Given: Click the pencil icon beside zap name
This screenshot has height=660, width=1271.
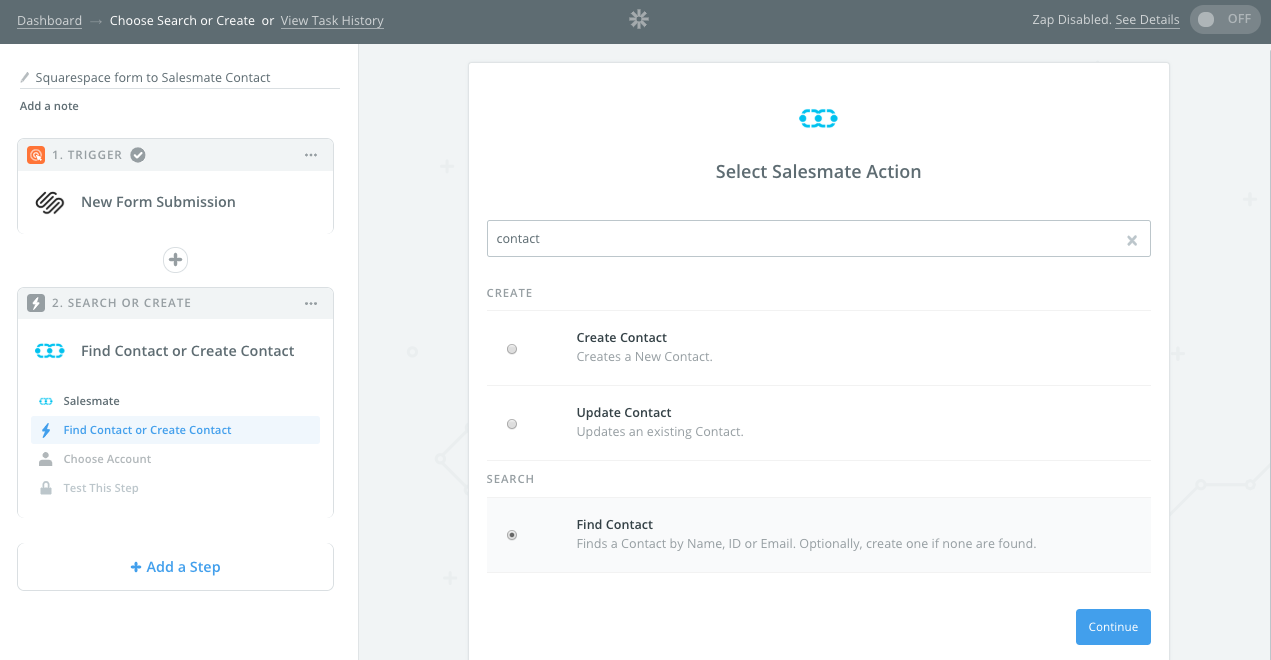Looking at the screenshot, I should click(25, 77).
